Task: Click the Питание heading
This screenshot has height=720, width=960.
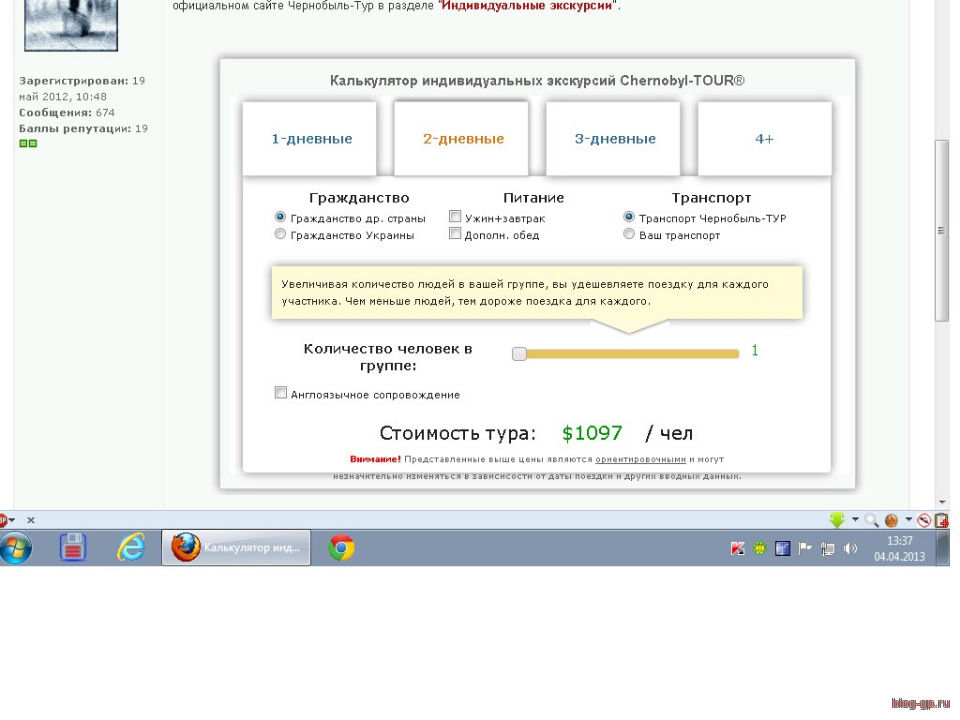Action: point(533,198)
